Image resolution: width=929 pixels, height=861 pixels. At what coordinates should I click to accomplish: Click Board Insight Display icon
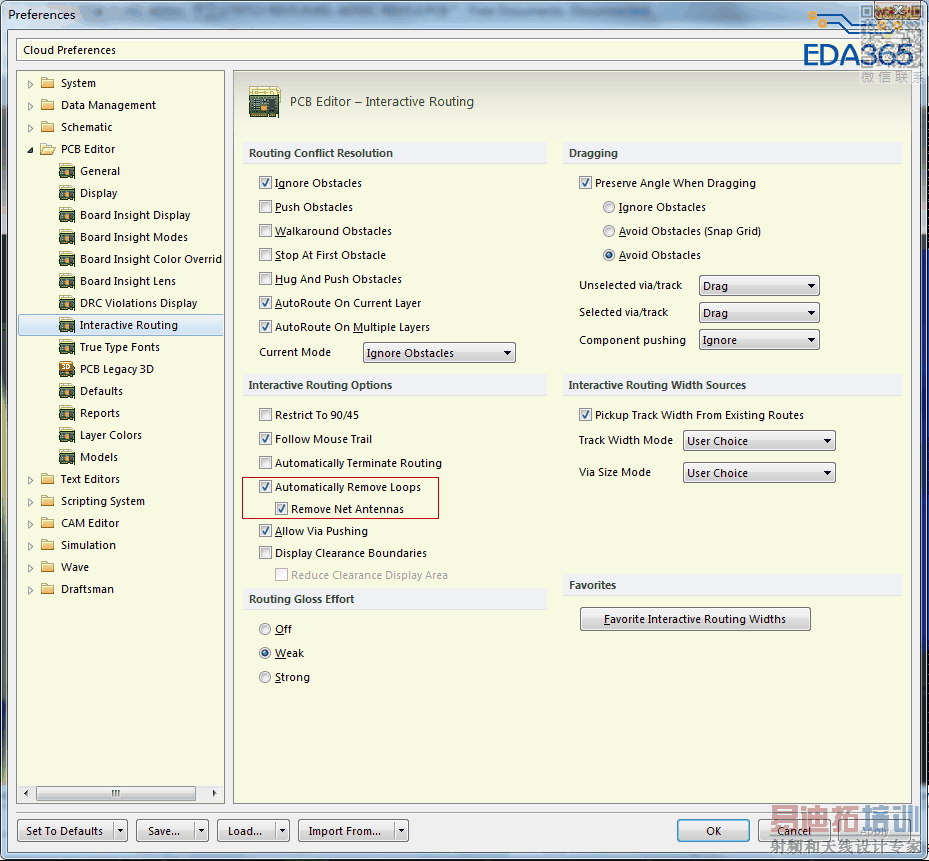pos(67,215)
